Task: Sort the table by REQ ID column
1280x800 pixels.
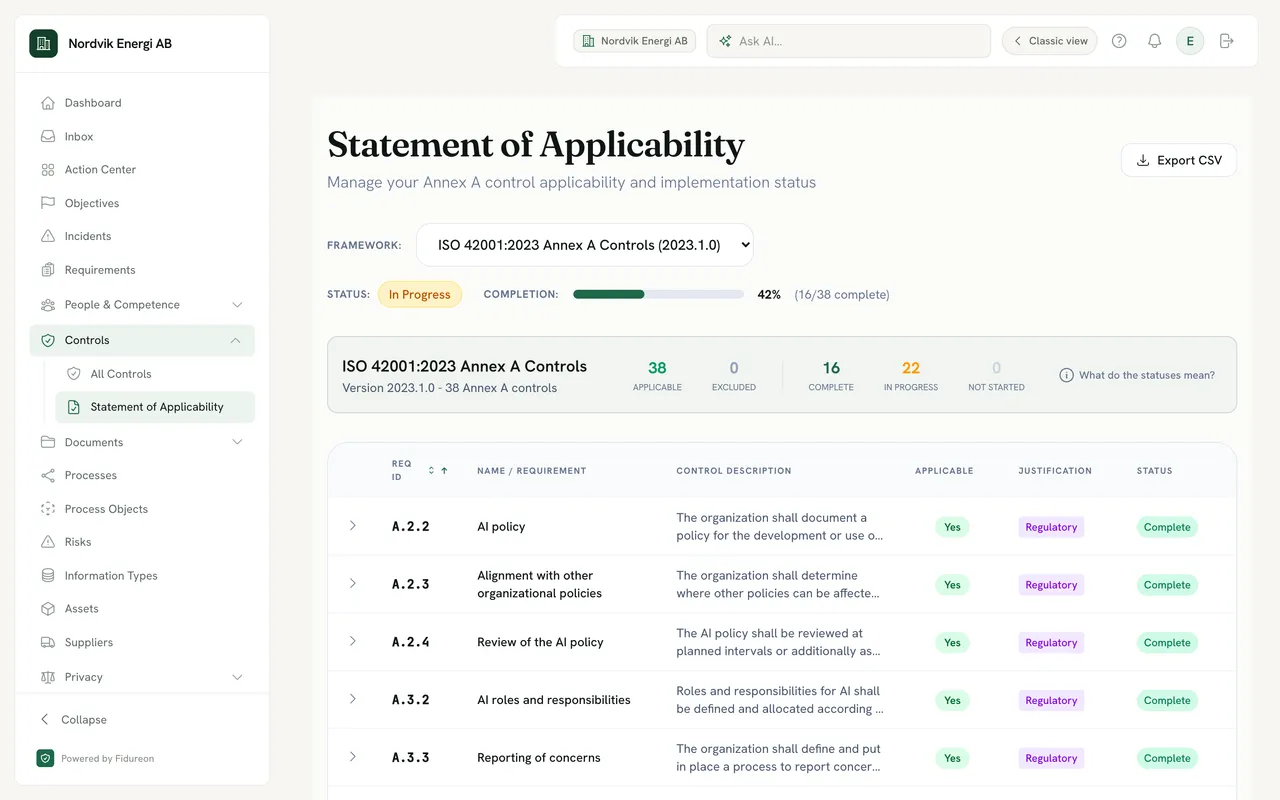Action: coord(419,470)
